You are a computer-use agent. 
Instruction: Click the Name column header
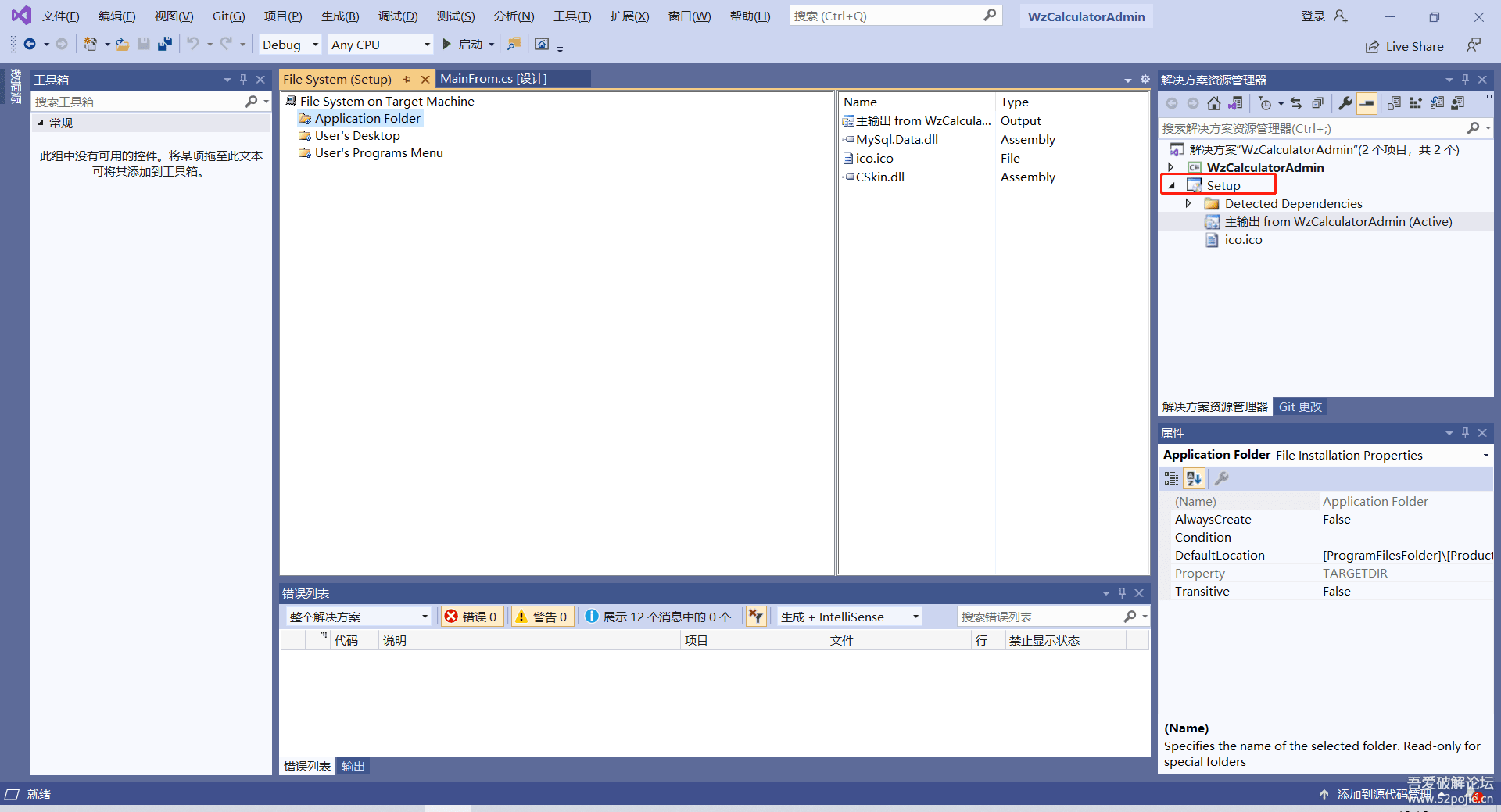(917, 102)
